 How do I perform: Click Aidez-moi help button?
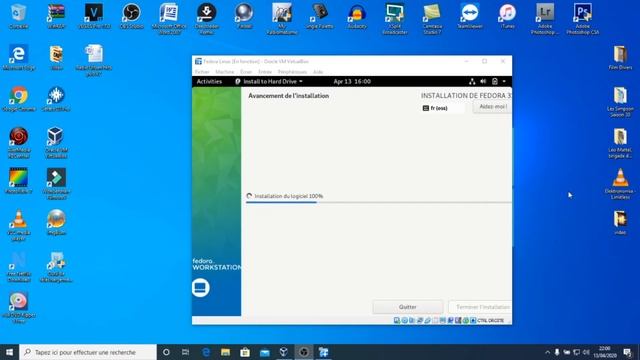pos(493,107)
